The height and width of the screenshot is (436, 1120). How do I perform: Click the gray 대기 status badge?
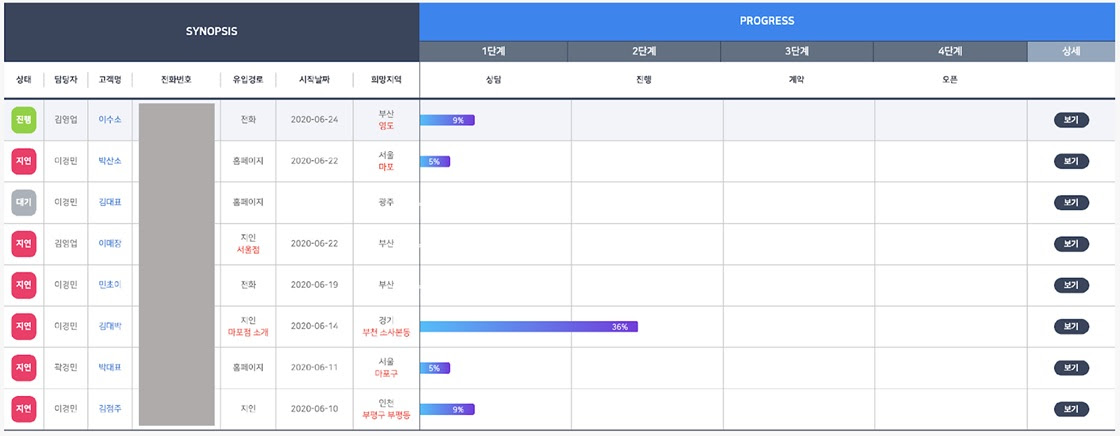(24, 202)
